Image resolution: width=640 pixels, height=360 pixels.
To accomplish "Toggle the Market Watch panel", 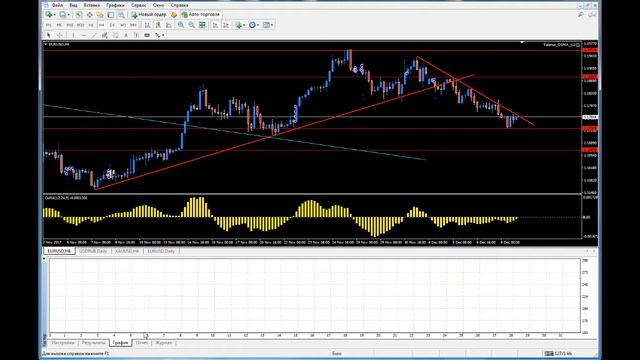I will click(x=79, y=15).
